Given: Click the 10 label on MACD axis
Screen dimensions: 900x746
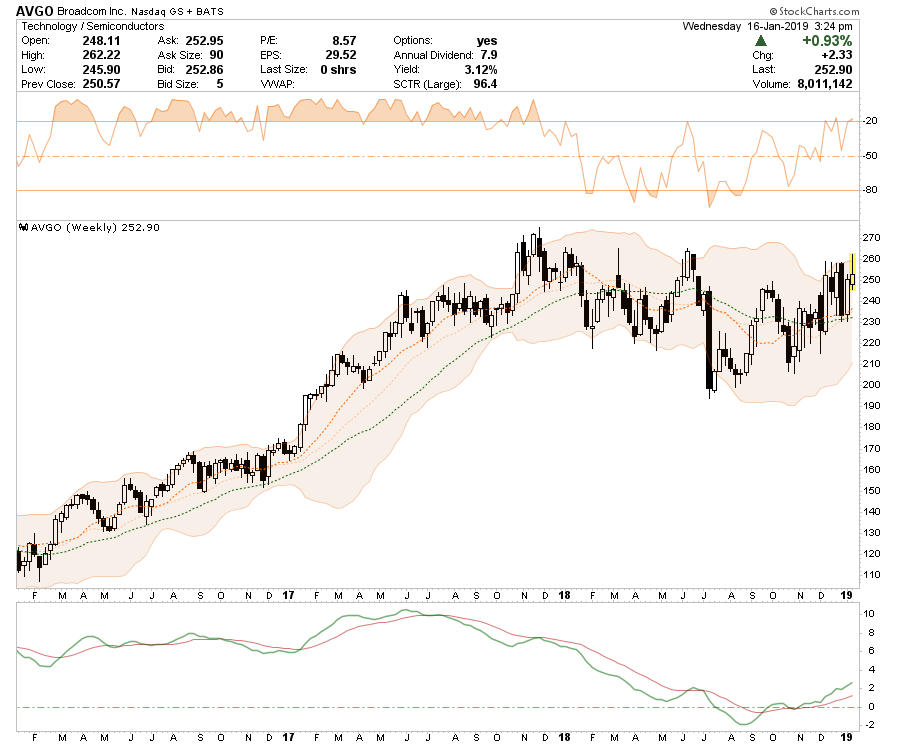Looking at the screenshot, I should click(x=869, y=613).
